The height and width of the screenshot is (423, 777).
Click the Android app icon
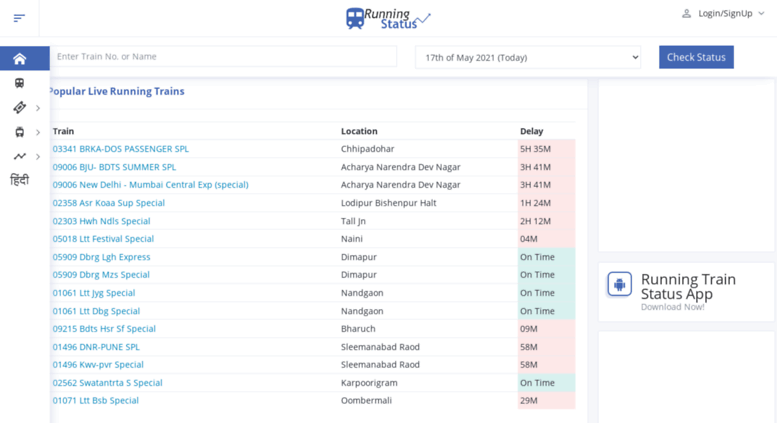point(619,285)
